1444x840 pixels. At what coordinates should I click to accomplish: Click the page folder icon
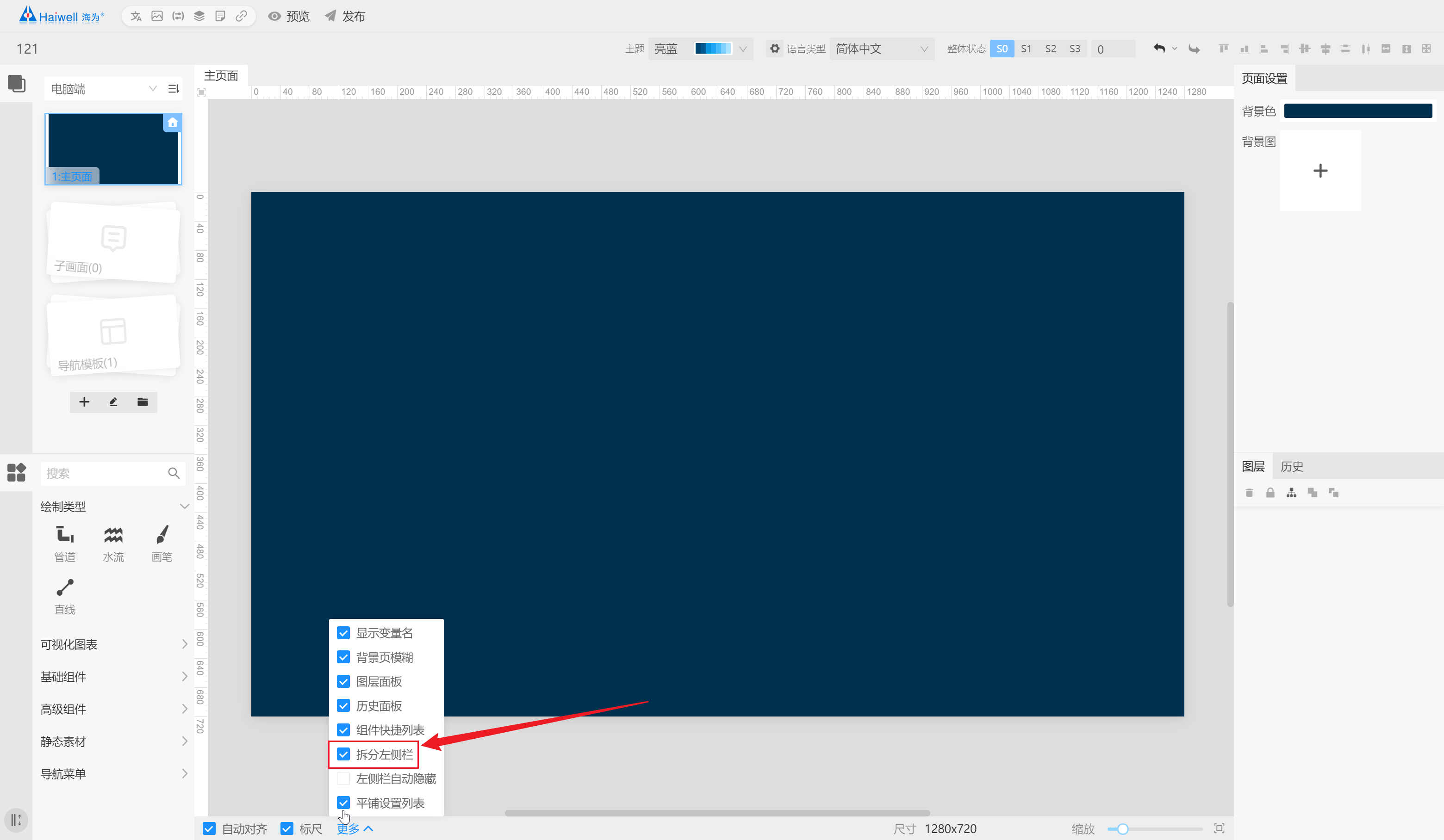coord(143,402)
